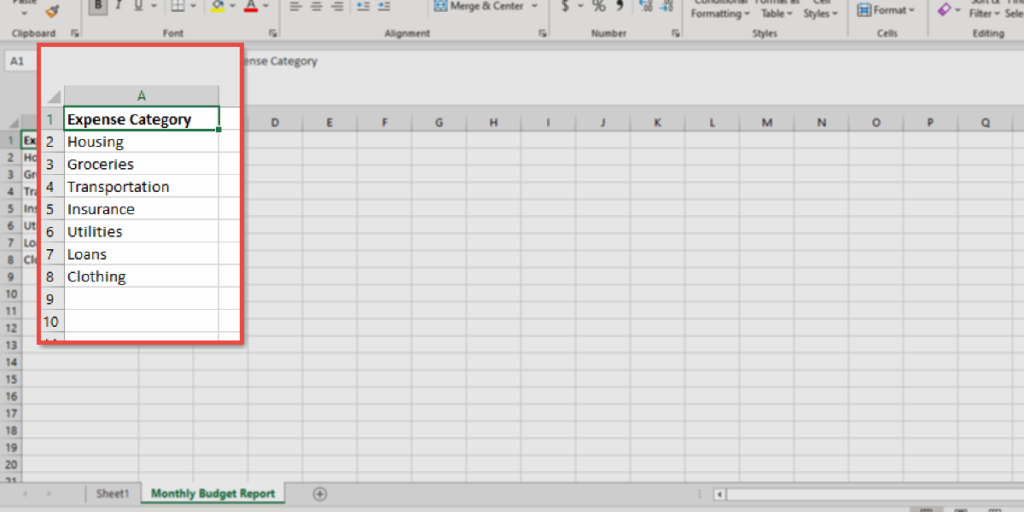Image resolution: width=1024 pixels, height=512 pixels.
Task: Open Cell Styles menu
Action: point(821,8)
